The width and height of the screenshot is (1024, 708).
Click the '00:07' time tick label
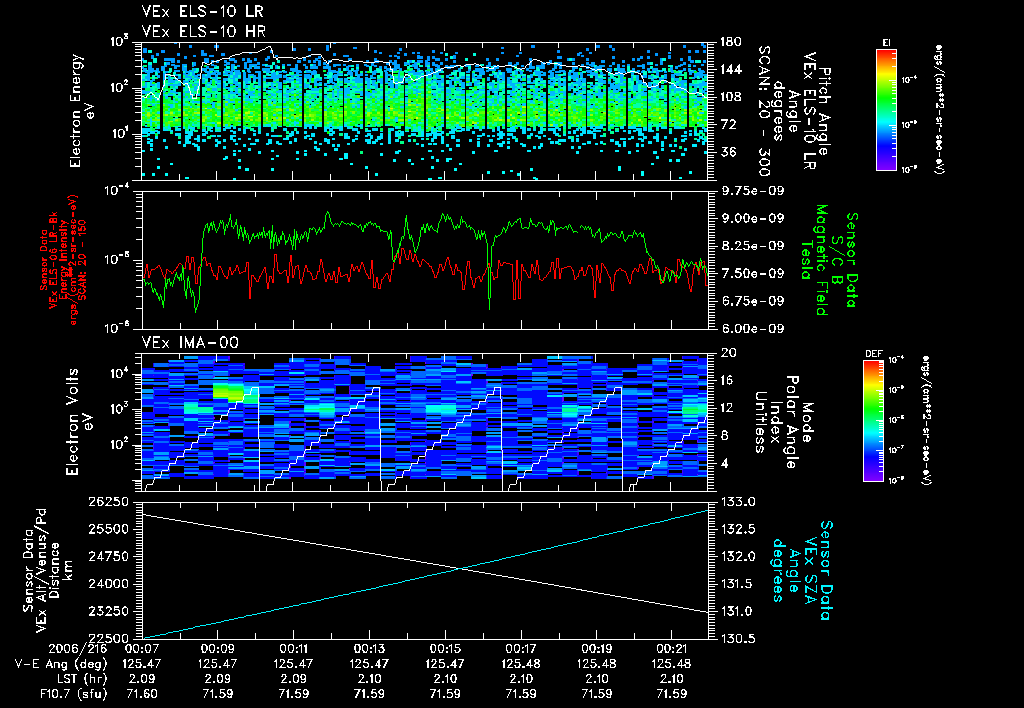tap(142, 649)
